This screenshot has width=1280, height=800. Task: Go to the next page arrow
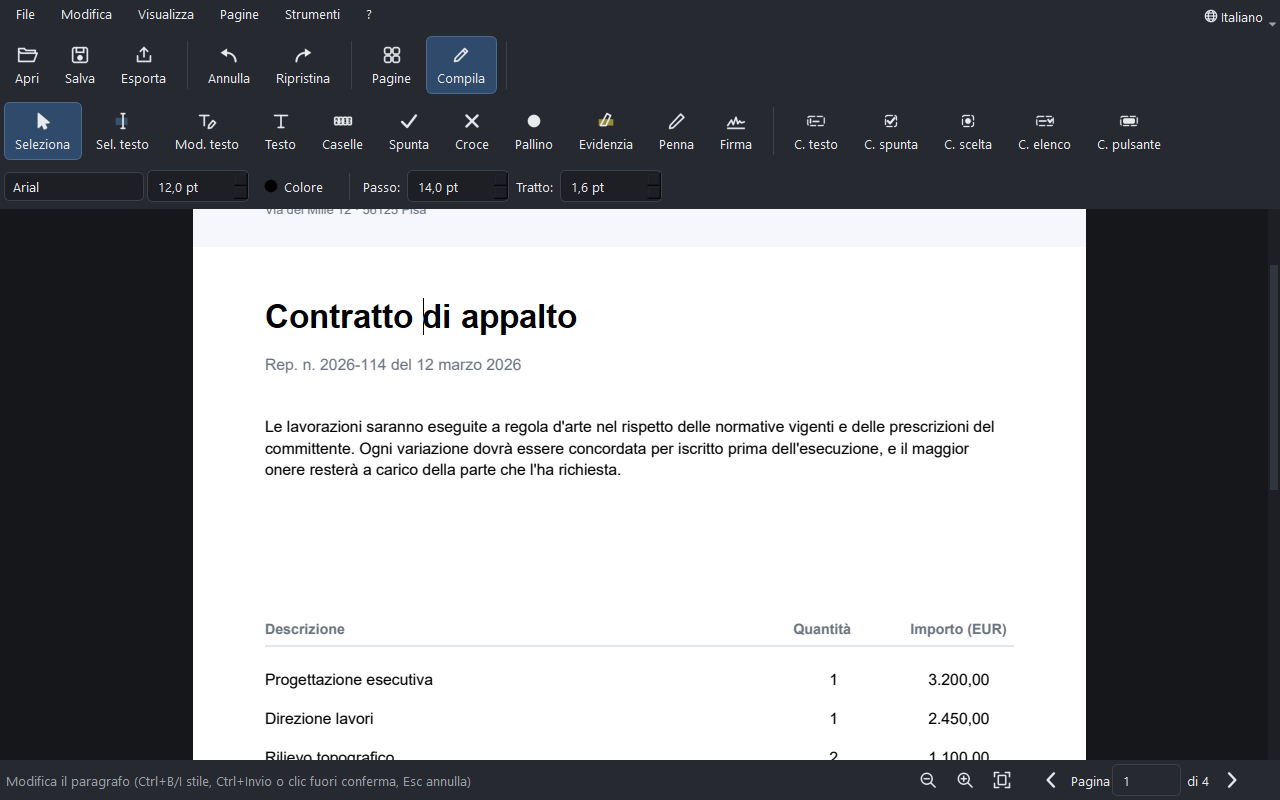[x=1232, y=780]
